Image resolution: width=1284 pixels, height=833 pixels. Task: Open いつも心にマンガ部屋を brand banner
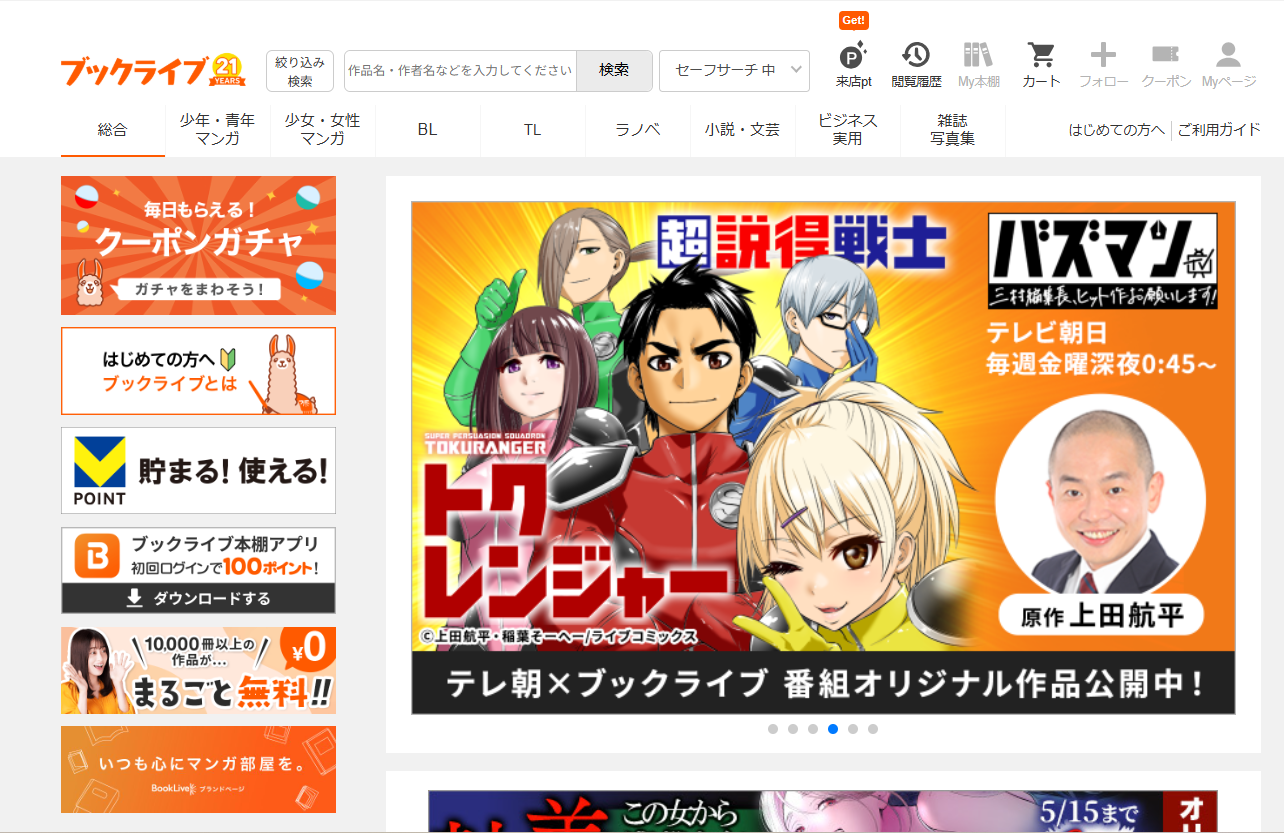coord(198,770)
